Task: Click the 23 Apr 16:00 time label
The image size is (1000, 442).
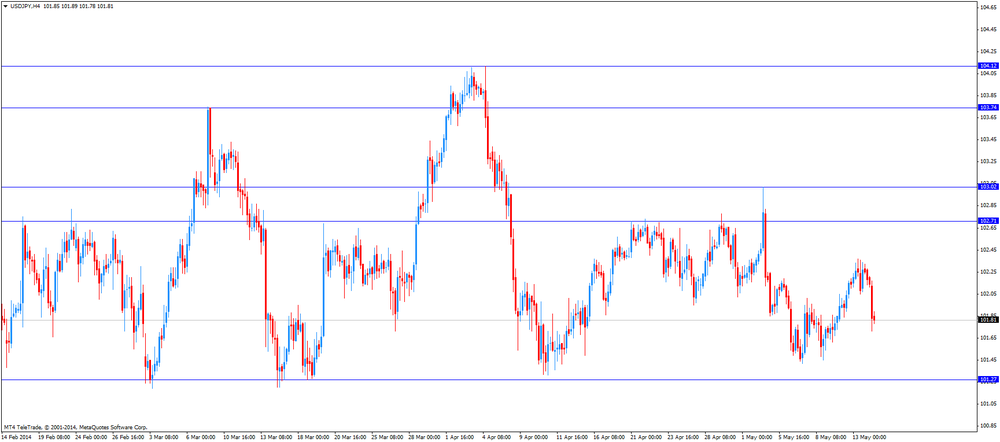Action: 684,438
